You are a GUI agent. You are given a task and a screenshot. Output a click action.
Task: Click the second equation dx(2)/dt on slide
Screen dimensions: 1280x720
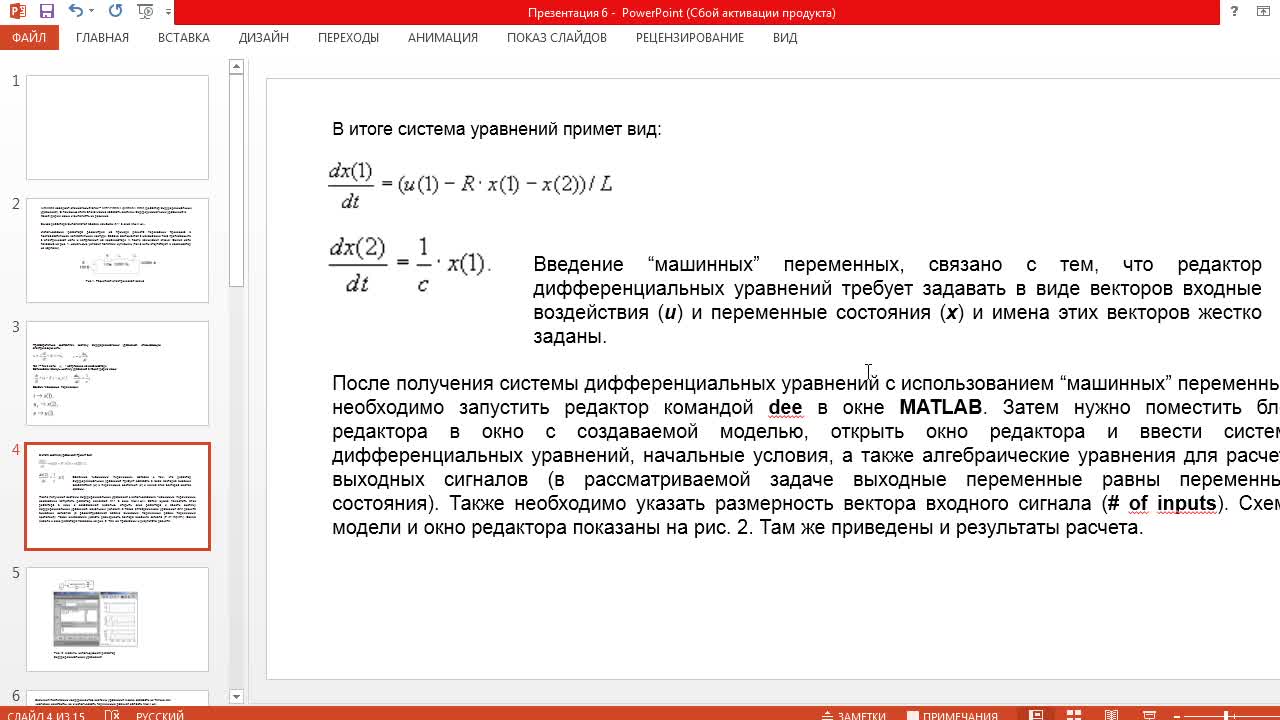(409, 264)
